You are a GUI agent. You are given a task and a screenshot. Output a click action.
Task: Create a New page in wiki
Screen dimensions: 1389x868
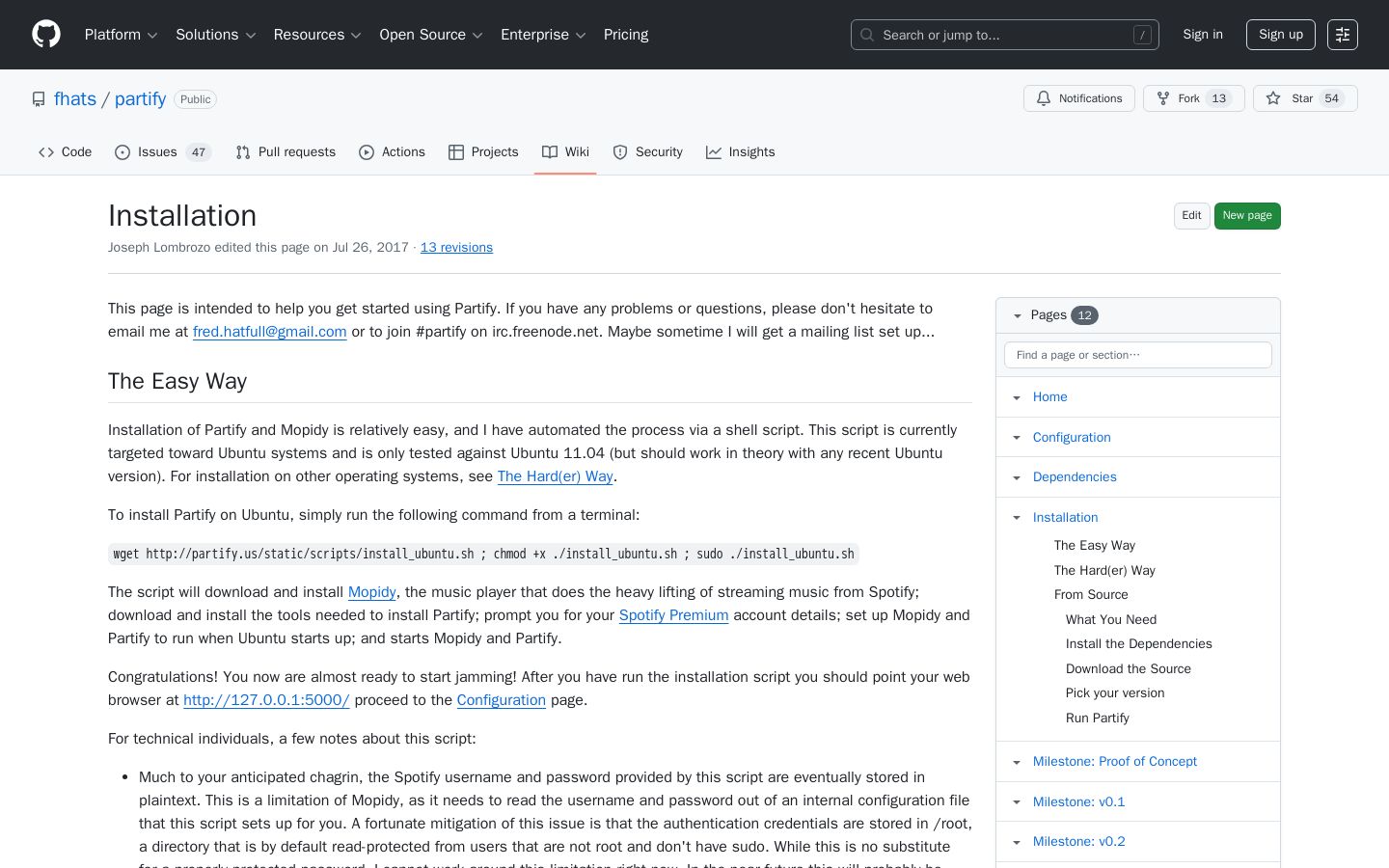pos(1247,216)
